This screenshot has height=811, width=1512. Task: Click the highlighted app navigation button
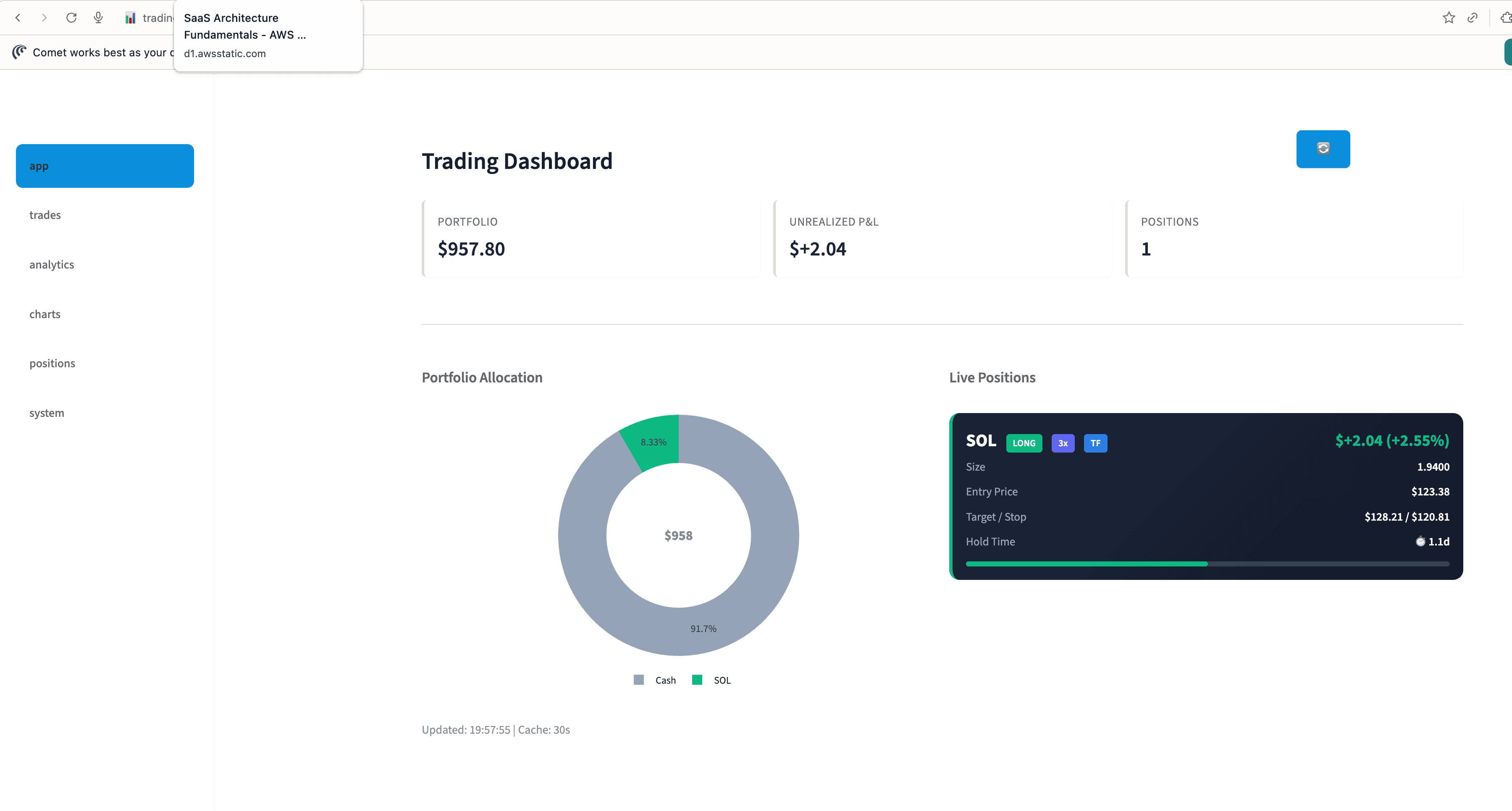[x=105, y=166]
